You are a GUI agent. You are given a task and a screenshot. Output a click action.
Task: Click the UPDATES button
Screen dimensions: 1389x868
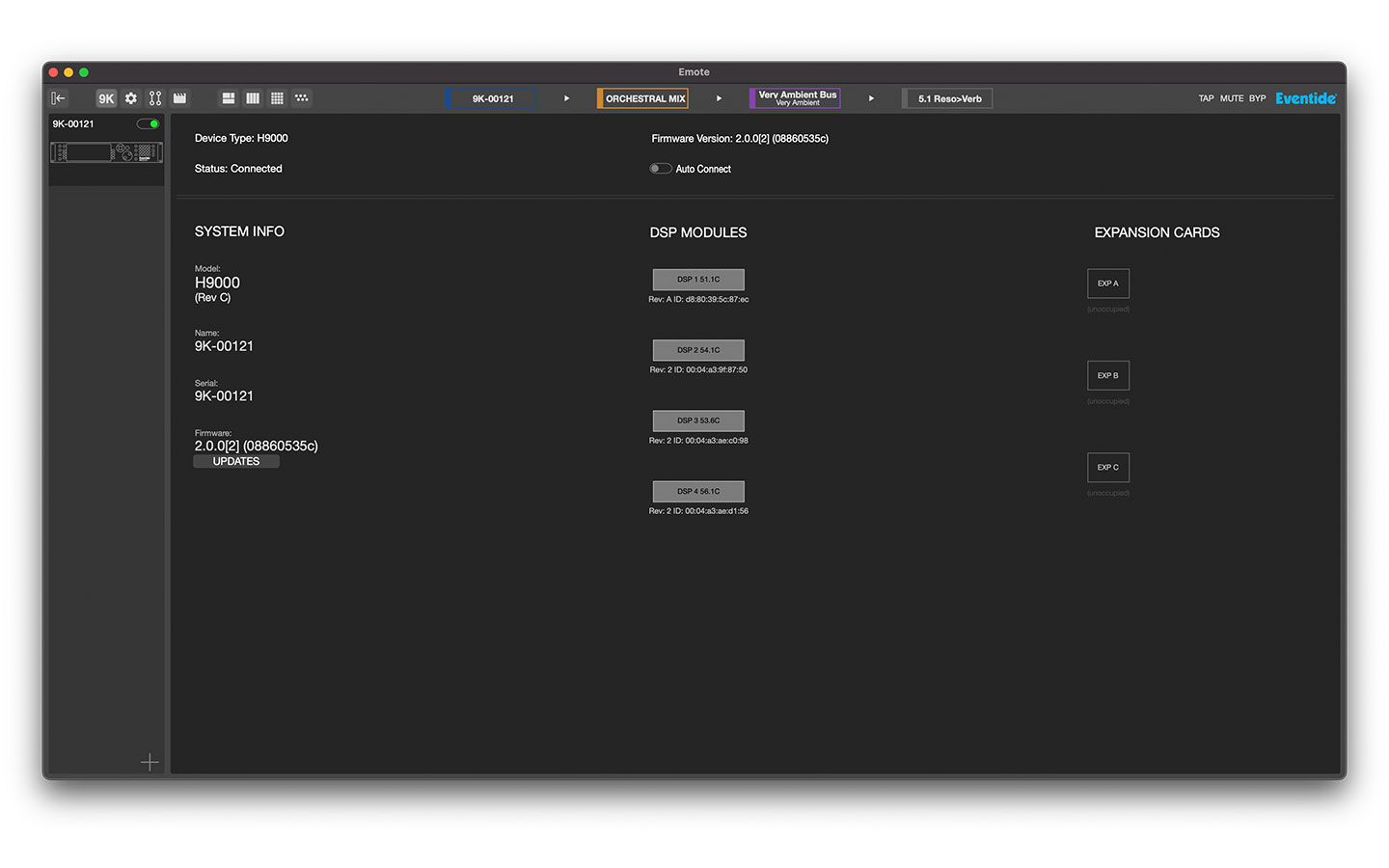pos(236,462)
